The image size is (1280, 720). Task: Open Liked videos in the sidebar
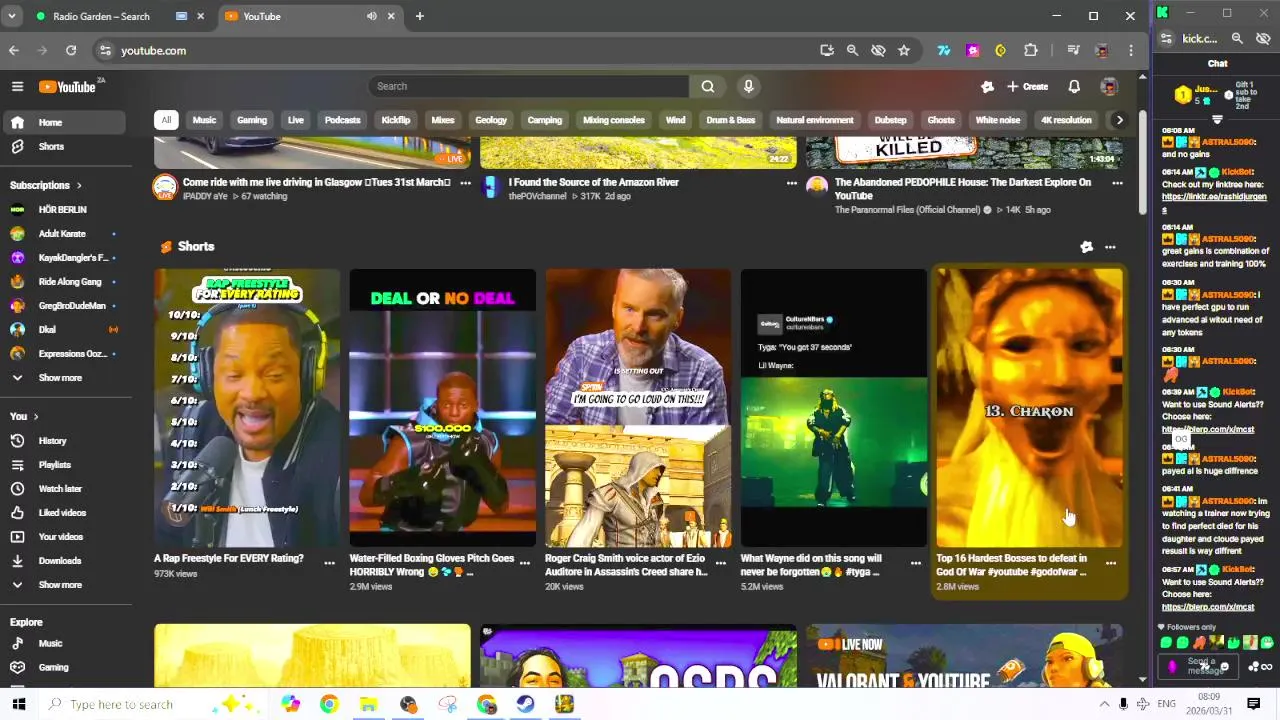[x=62, y=513]
